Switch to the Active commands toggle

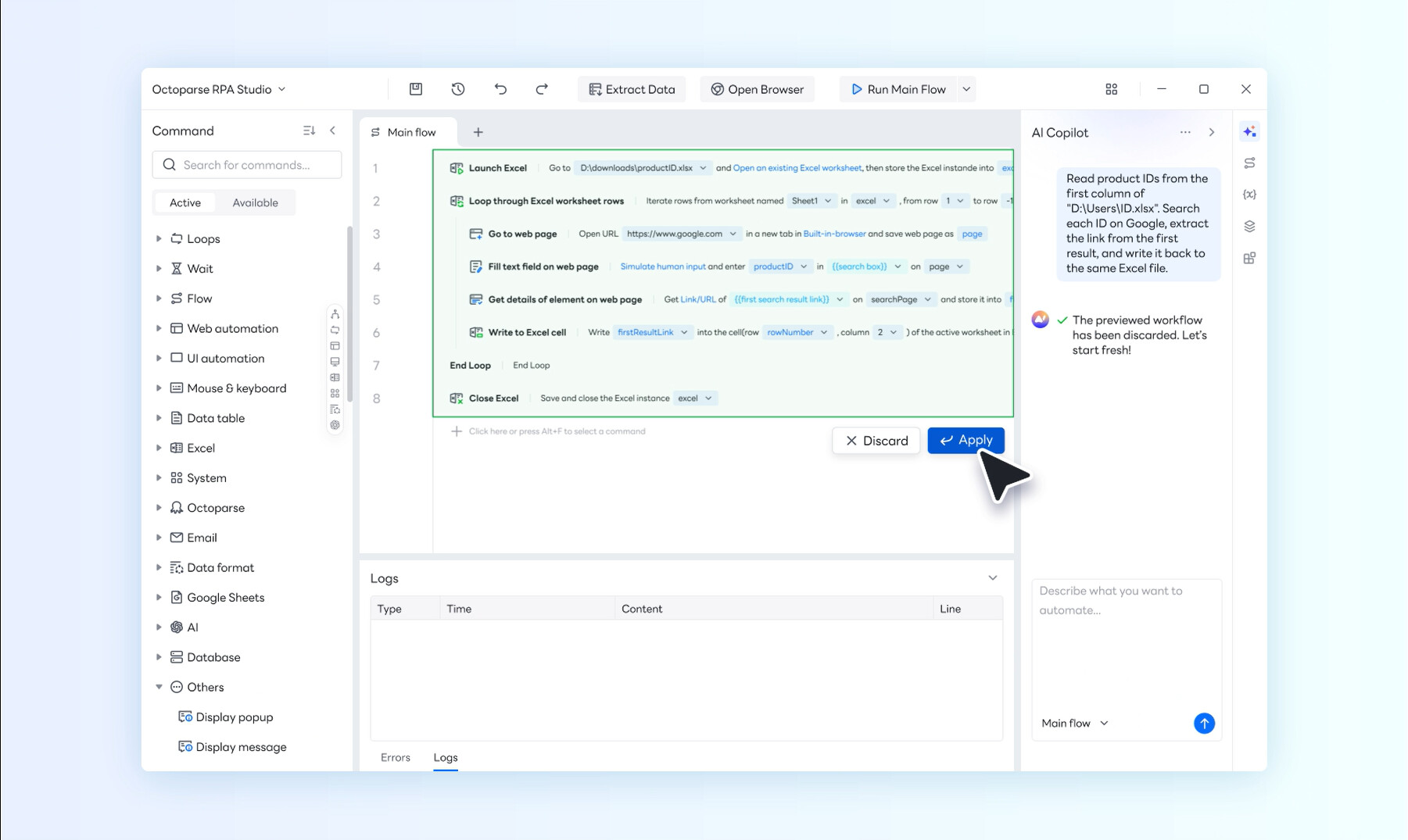tap(185, 202)
